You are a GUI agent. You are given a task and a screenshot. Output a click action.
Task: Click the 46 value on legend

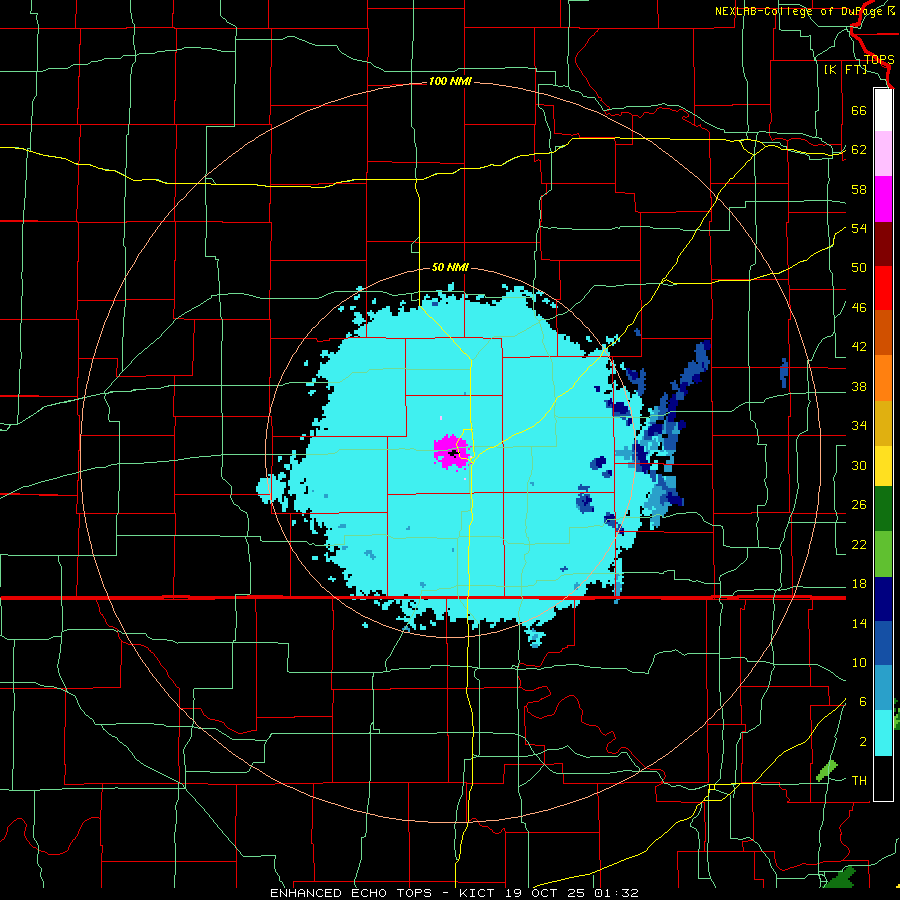[x=859, y=308]
